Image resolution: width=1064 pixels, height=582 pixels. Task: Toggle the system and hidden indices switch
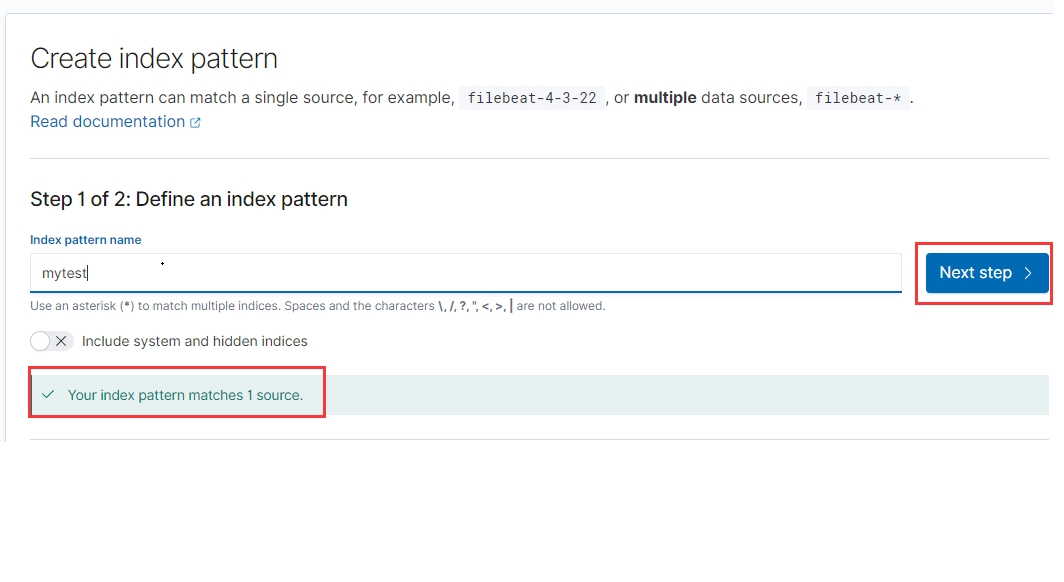click(52, 341)
